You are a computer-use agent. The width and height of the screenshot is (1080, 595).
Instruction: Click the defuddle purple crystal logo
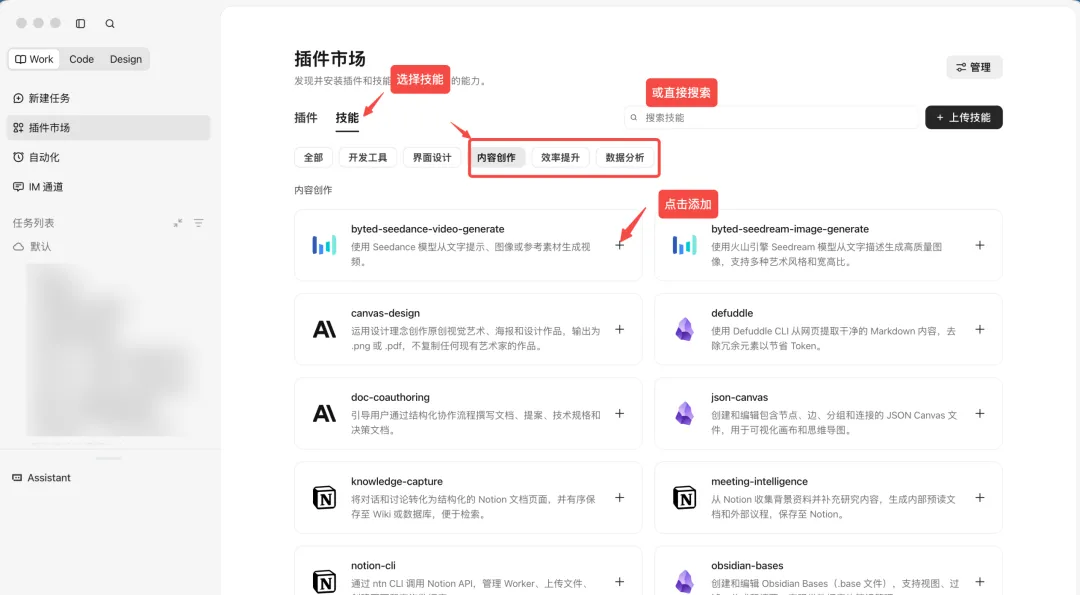point(685,329)
